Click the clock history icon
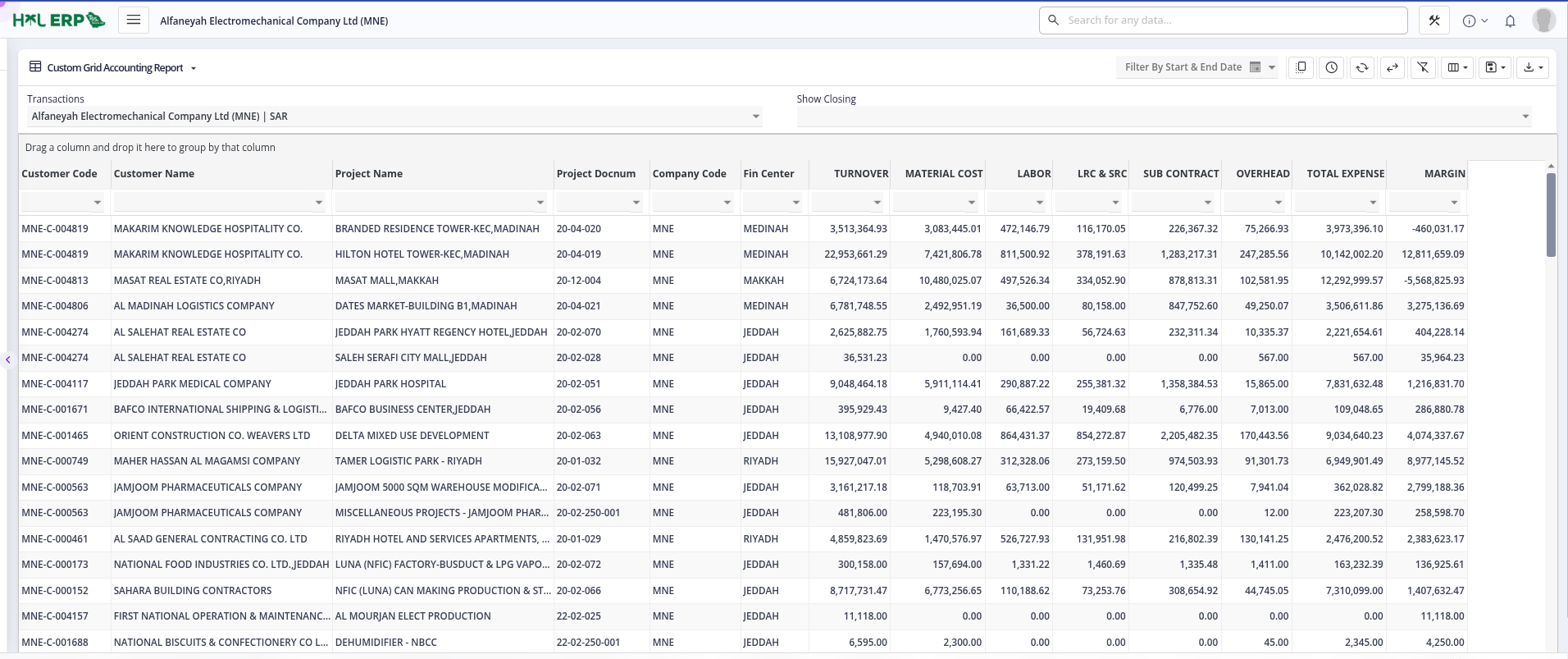1568x659 pixels. [1331, 68]
